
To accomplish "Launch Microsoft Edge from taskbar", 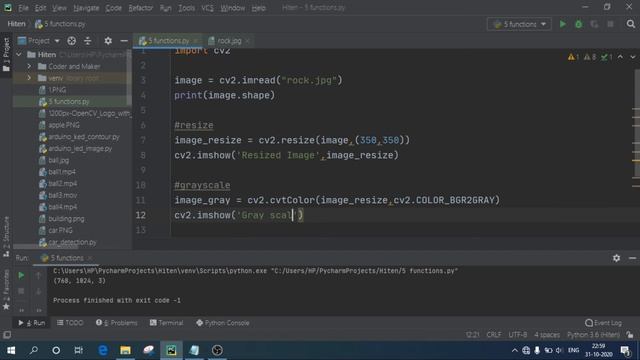I will tap(103, 350).
